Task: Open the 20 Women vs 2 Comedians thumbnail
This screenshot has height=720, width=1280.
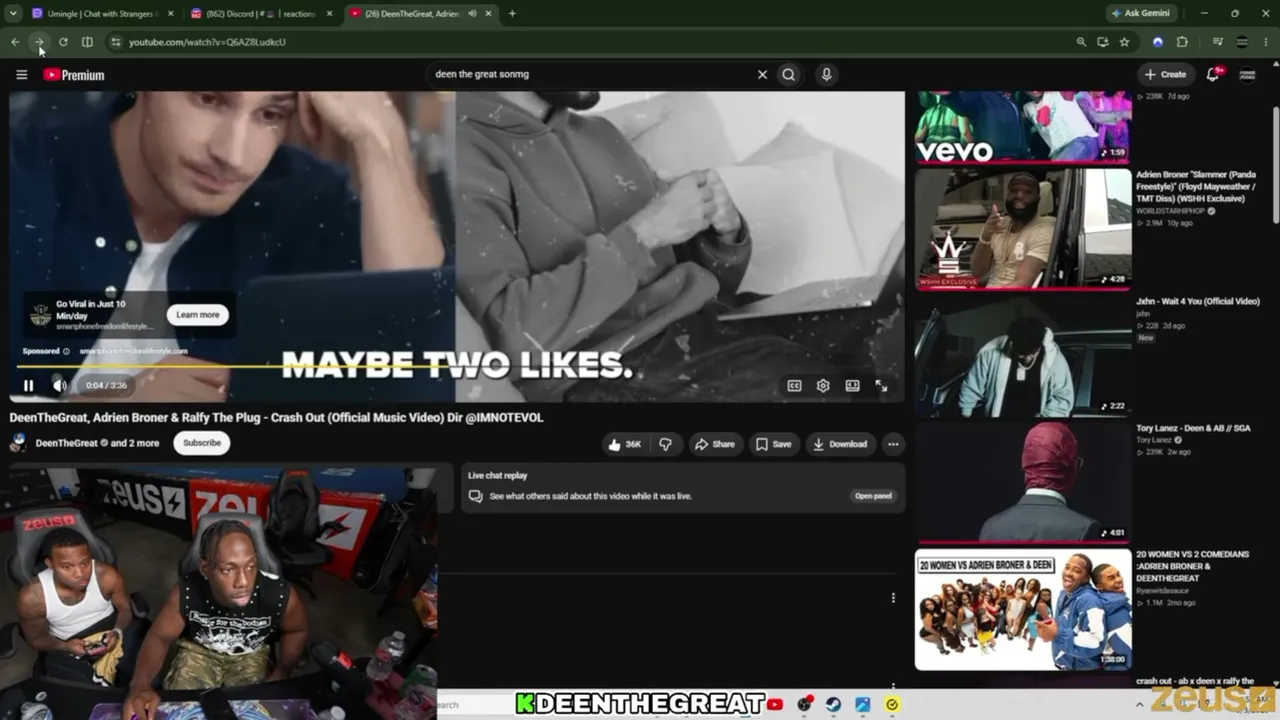Action: [1023, 609]
